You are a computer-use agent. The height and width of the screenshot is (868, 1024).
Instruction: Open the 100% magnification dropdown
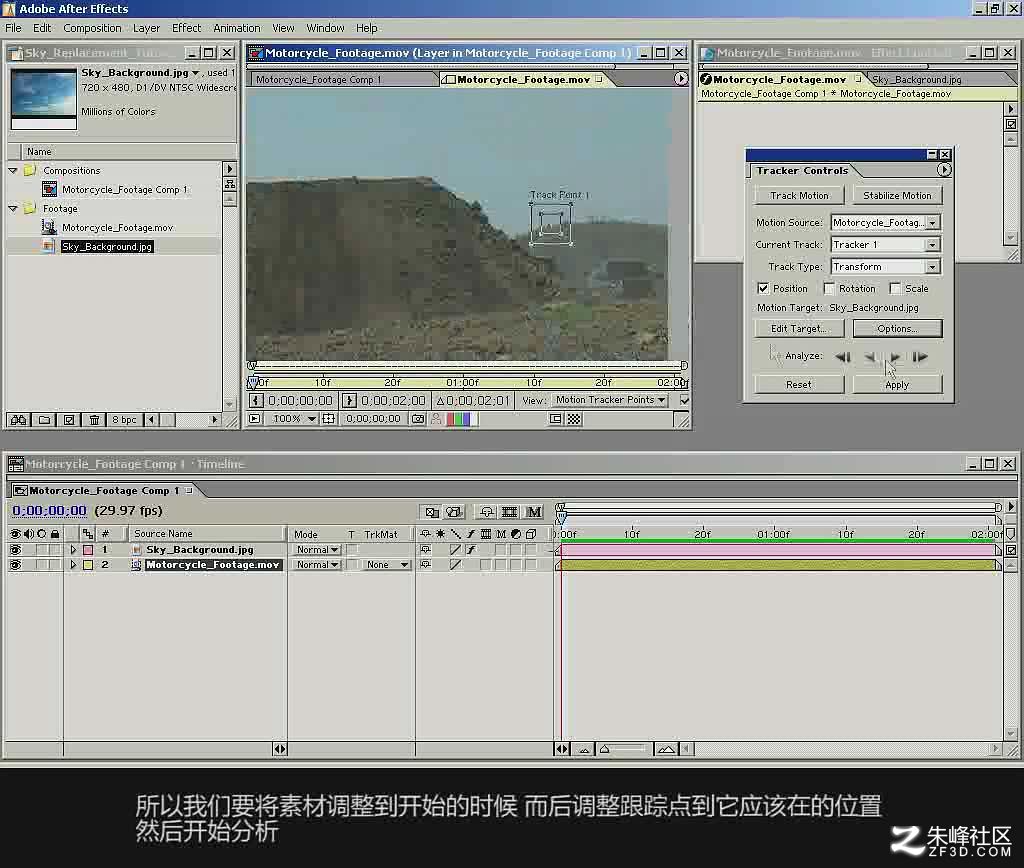(294, 419)
